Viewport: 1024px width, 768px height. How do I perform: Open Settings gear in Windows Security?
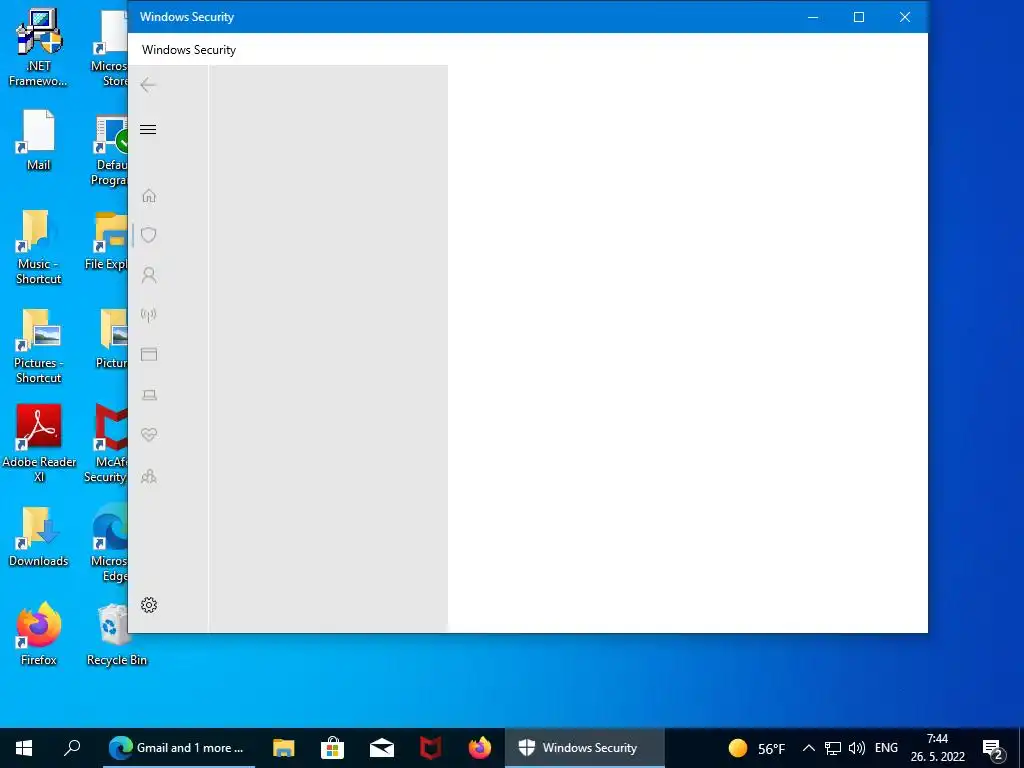pyautogui.click(x=149, y=605)
